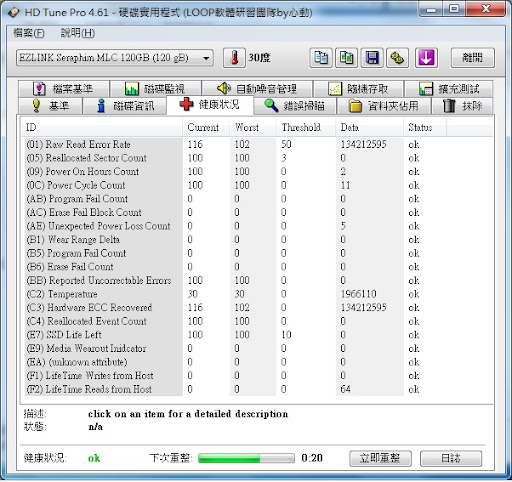This screenshot has height=482, width=512.
Task: Open the 錯誤掃描 tab with magnifier icon
Action: [x=295, y=106]
